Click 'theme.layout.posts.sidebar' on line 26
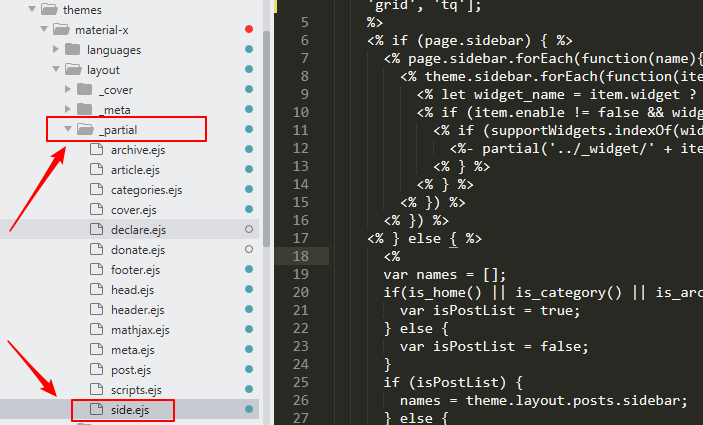This screenshot has height=425, width=703. click(572, 400)
